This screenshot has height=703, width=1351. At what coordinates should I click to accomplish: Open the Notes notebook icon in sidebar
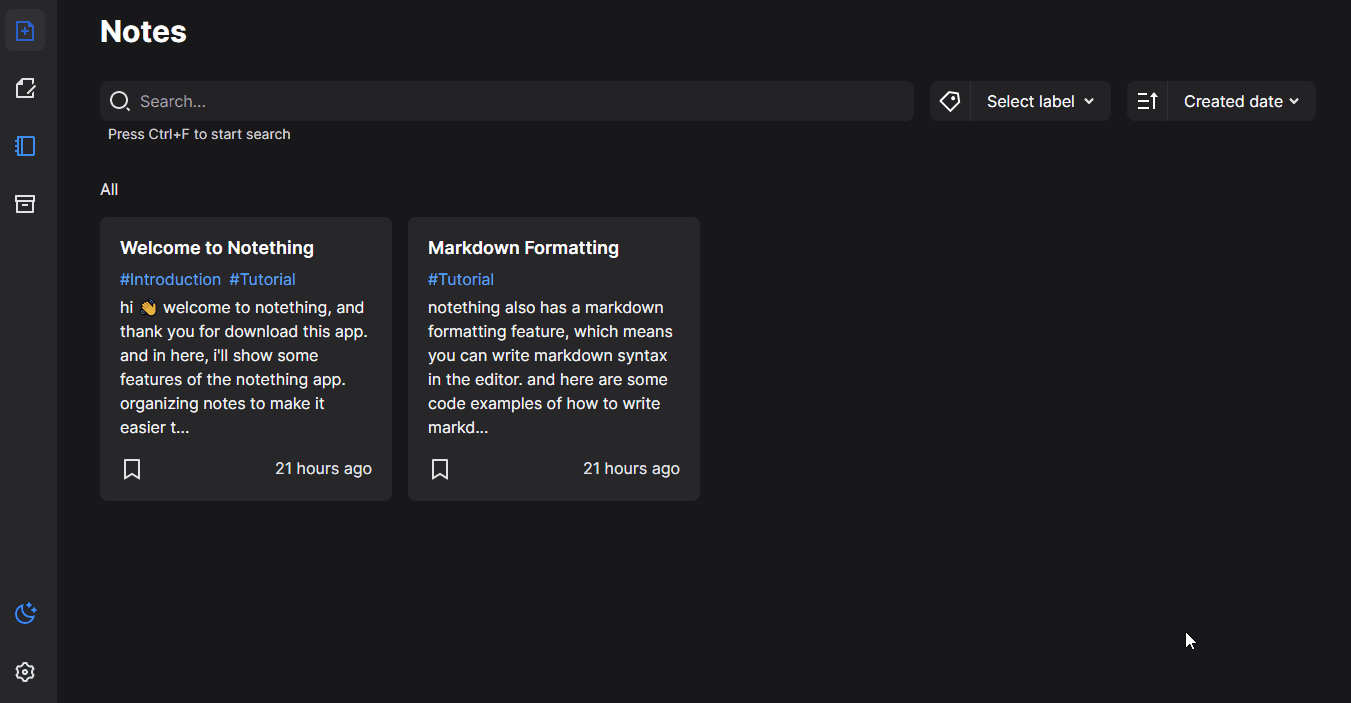point(25,146)
